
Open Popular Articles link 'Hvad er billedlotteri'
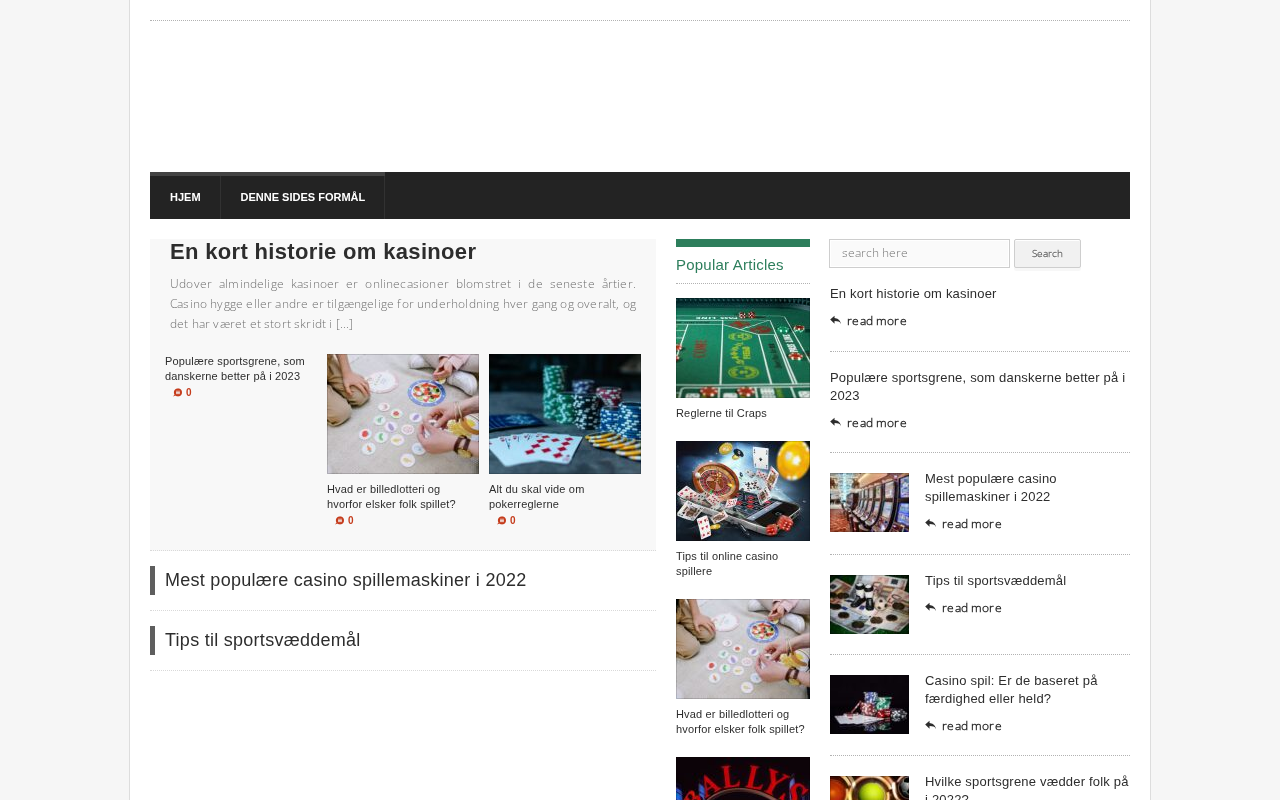(x=740, y=721)
